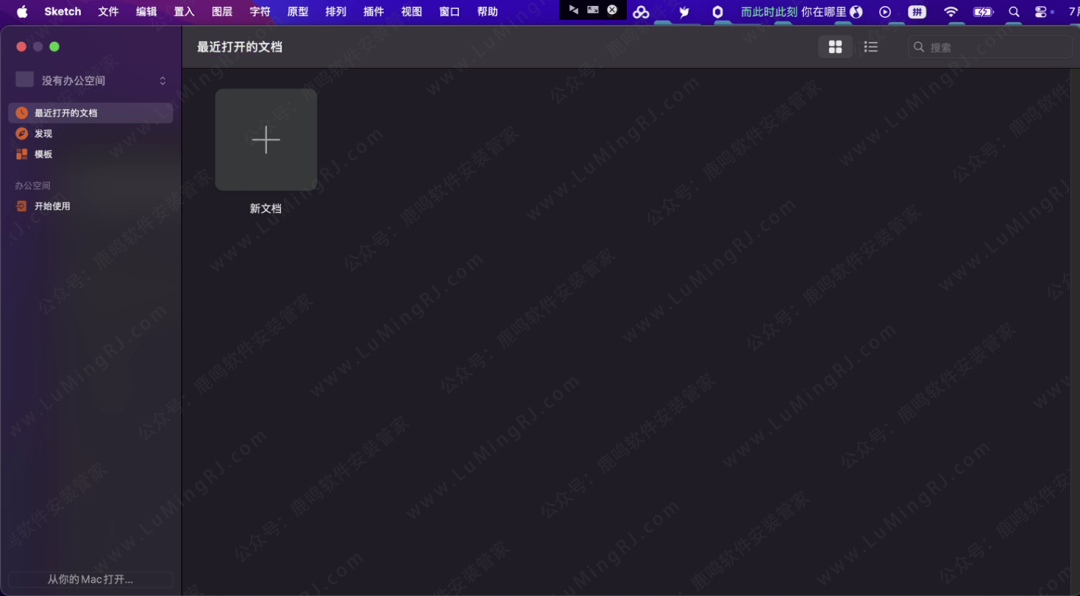Screen dimensions: 1080x596
Task: Open Spotlight search from the menu bar
Action: [1014, 12]
